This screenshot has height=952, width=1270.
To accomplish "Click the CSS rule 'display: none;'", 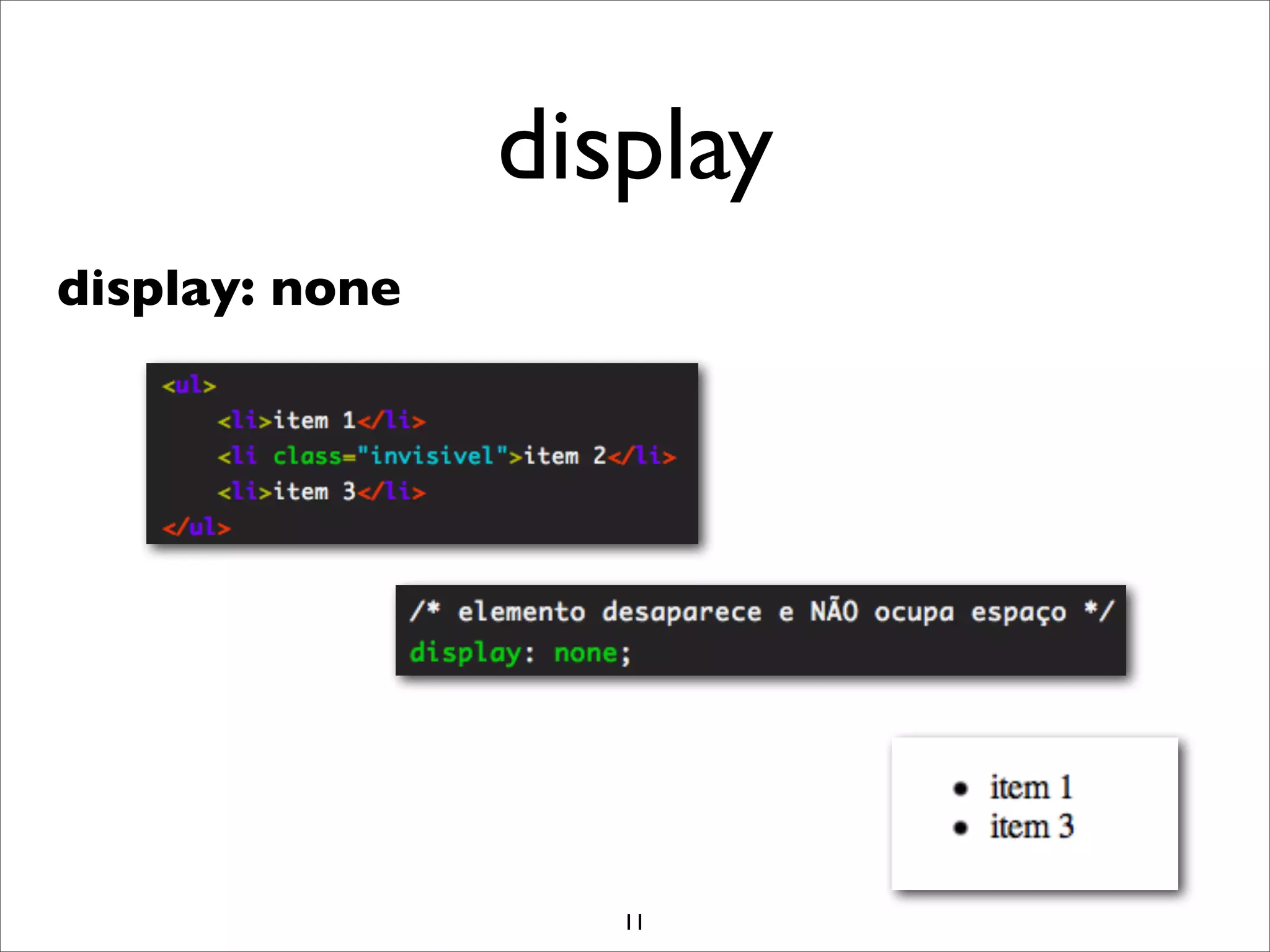I will pos(520,653).
